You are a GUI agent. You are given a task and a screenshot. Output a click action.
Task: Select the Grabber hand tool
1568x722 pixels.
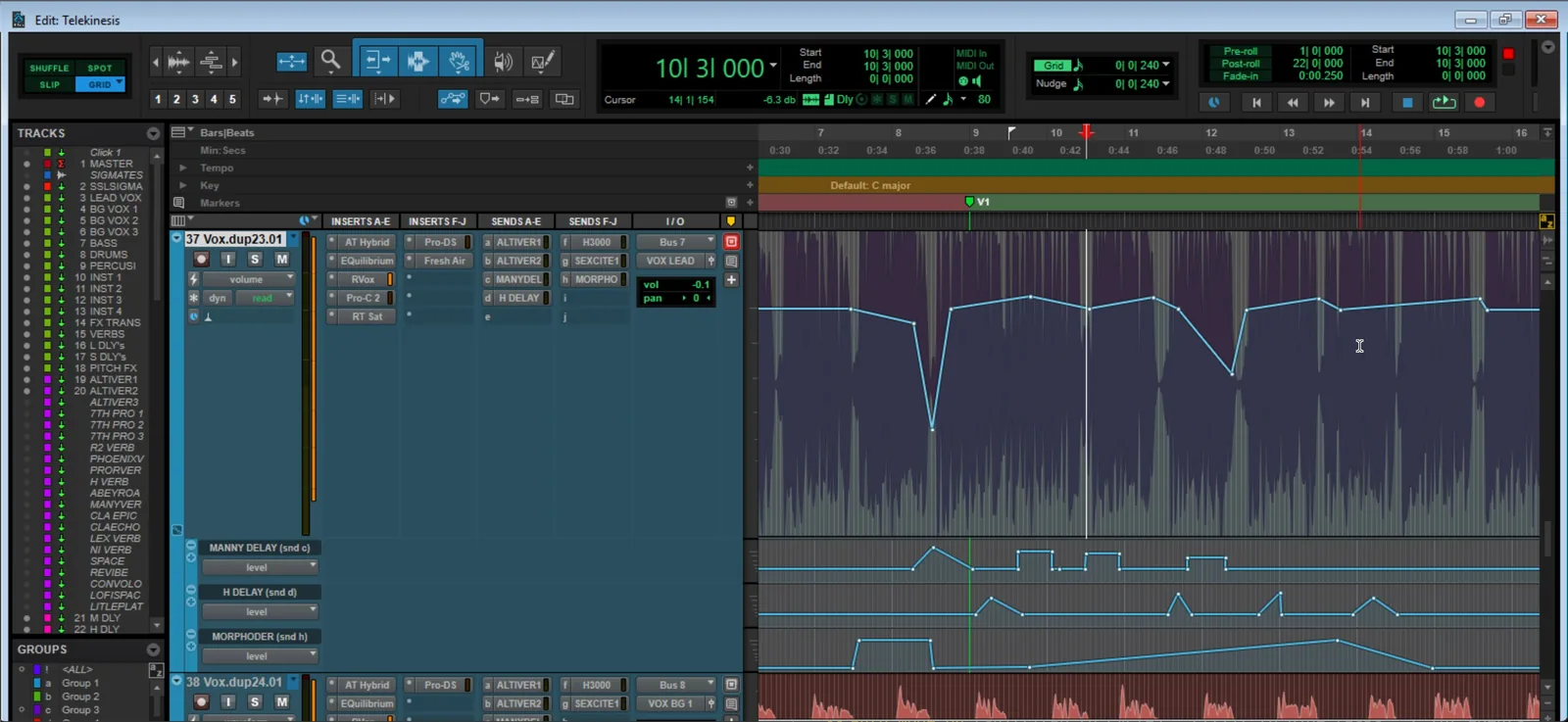(459, 61)
